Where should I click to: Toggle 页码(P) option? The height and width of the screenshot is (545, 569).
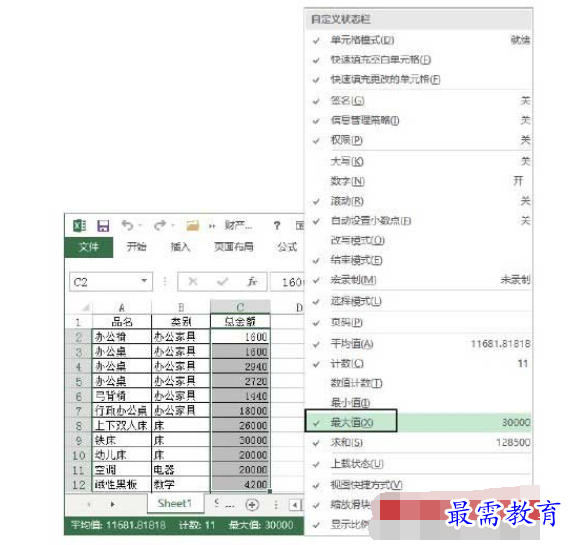[x=418, y=323]
